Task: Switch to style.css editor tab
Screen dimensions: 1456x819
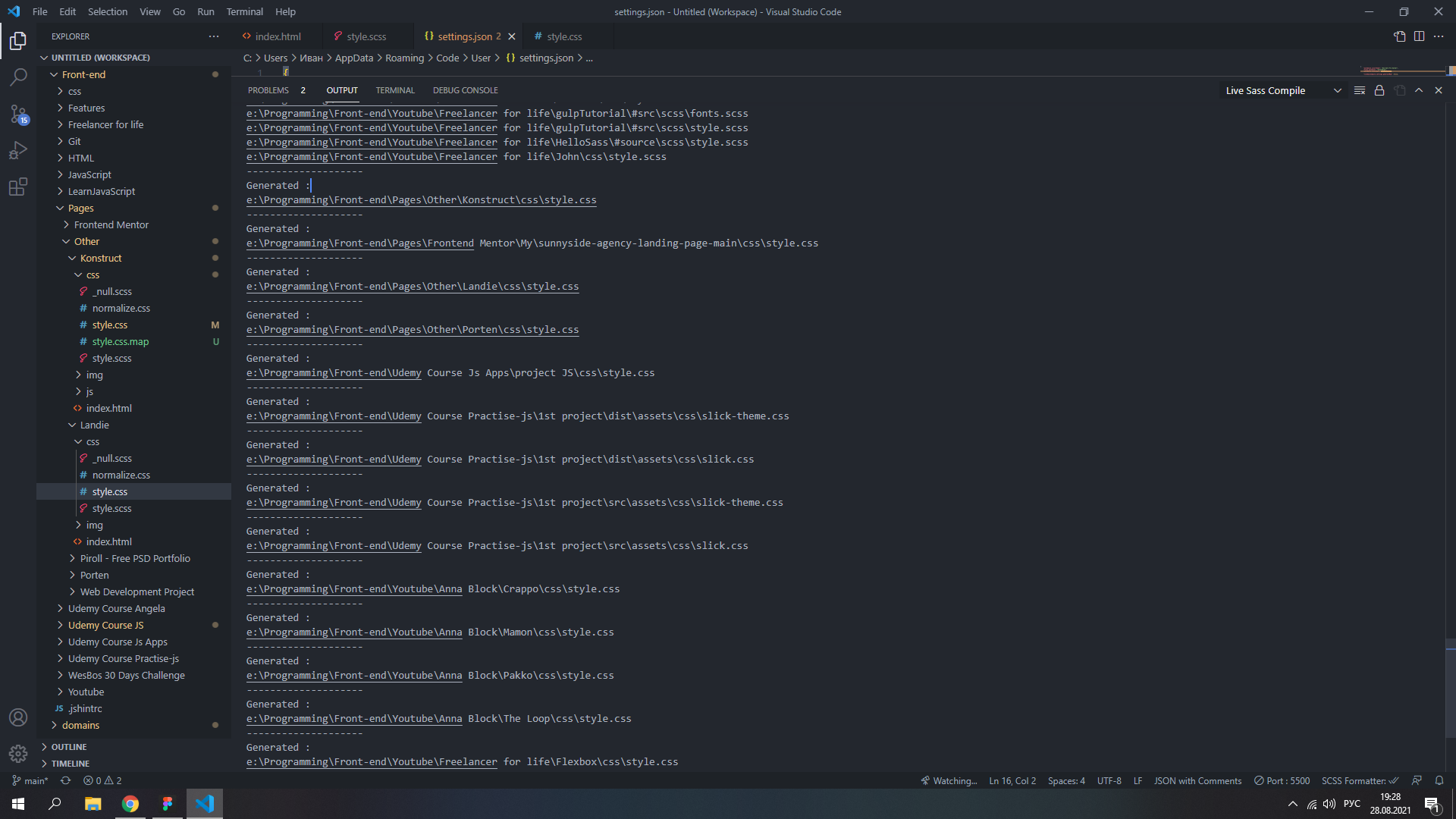Action: pos(564,36)
